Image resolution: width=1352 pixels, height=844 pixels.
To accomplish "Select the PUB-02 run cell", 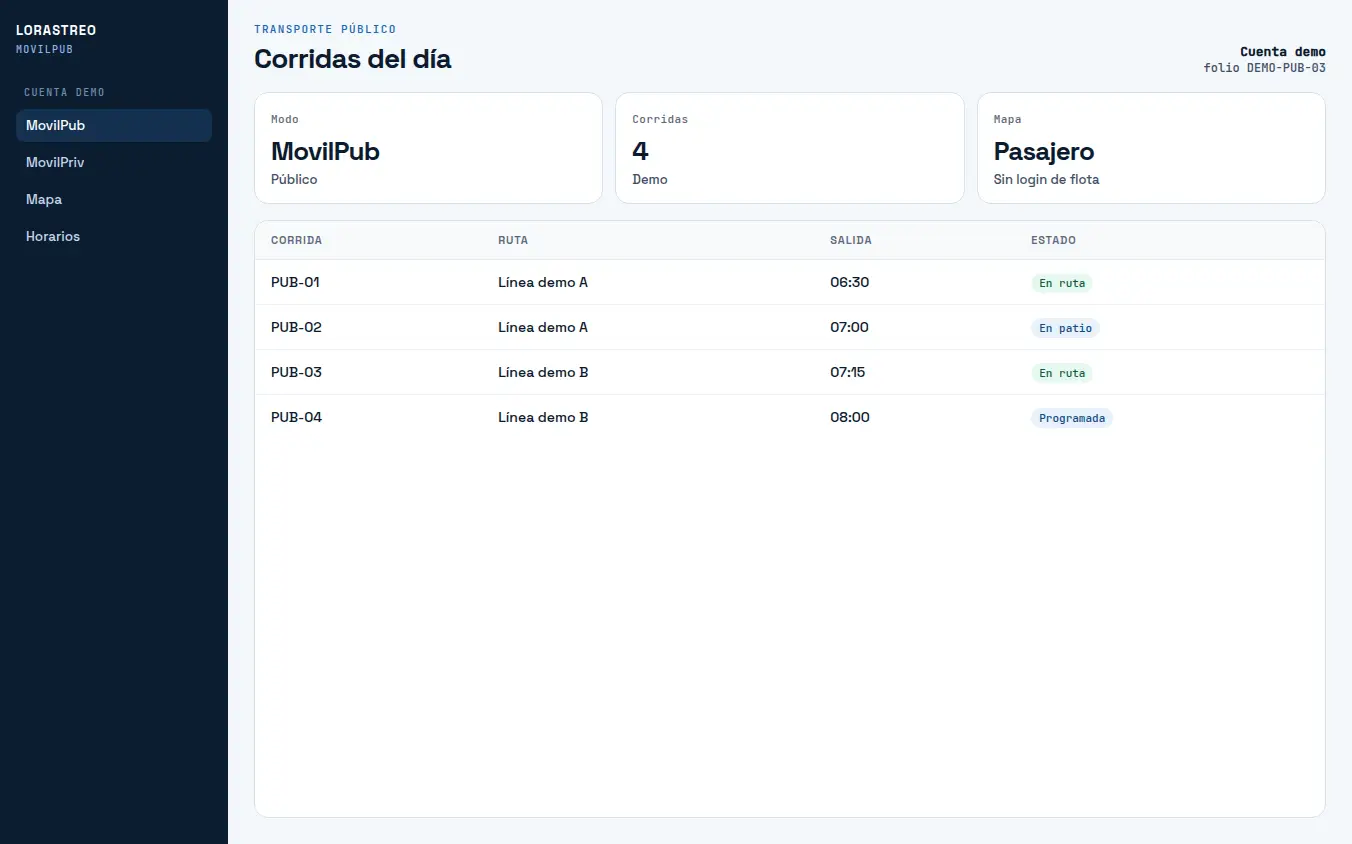I will 296,328.
